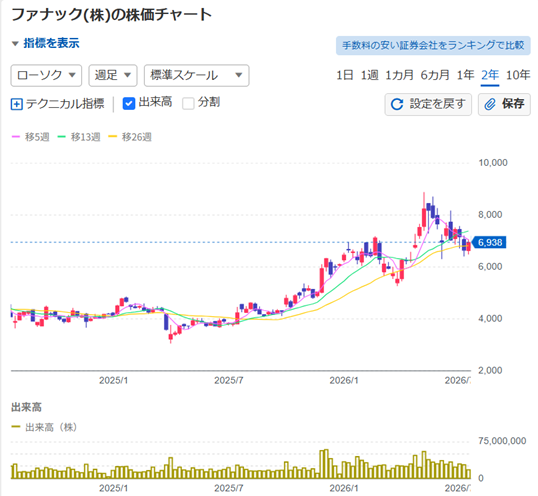Switch to the 1年 period tab
538x496 pixels.
pos(465,75)
